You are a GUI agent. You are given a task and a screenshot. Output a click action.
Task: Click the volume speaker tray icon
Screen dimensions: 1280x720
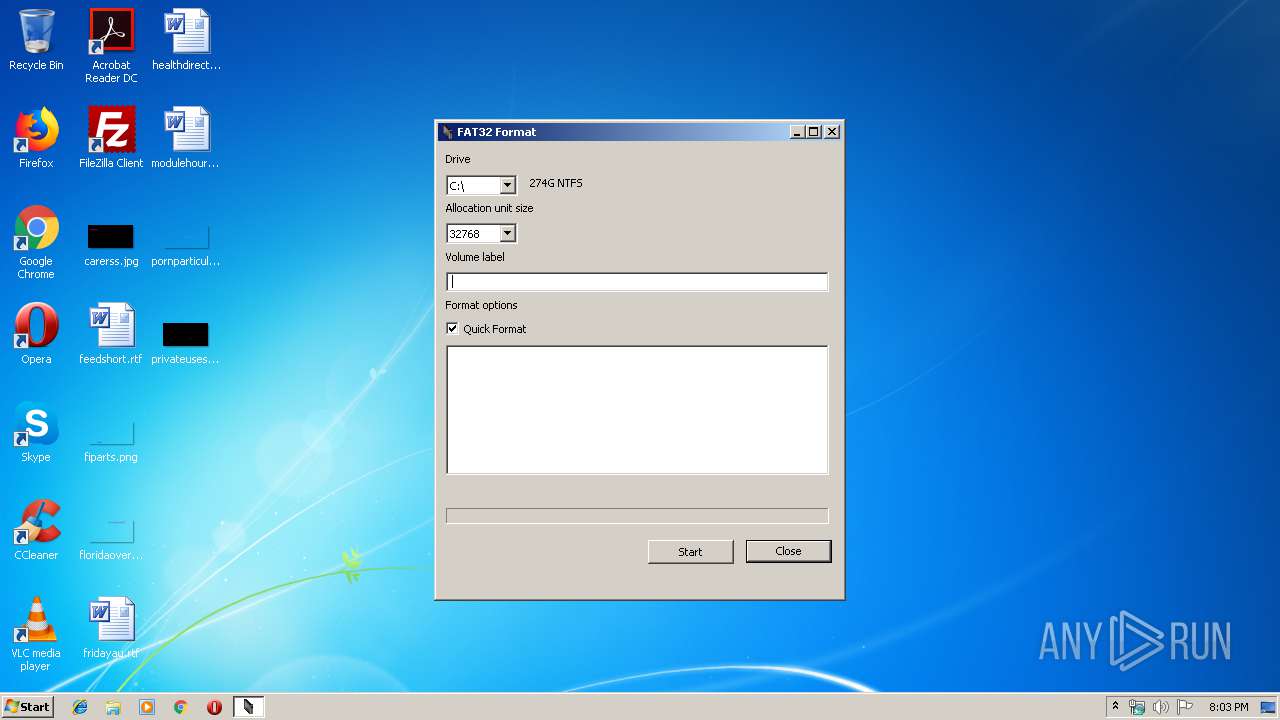pos(1160,707)
